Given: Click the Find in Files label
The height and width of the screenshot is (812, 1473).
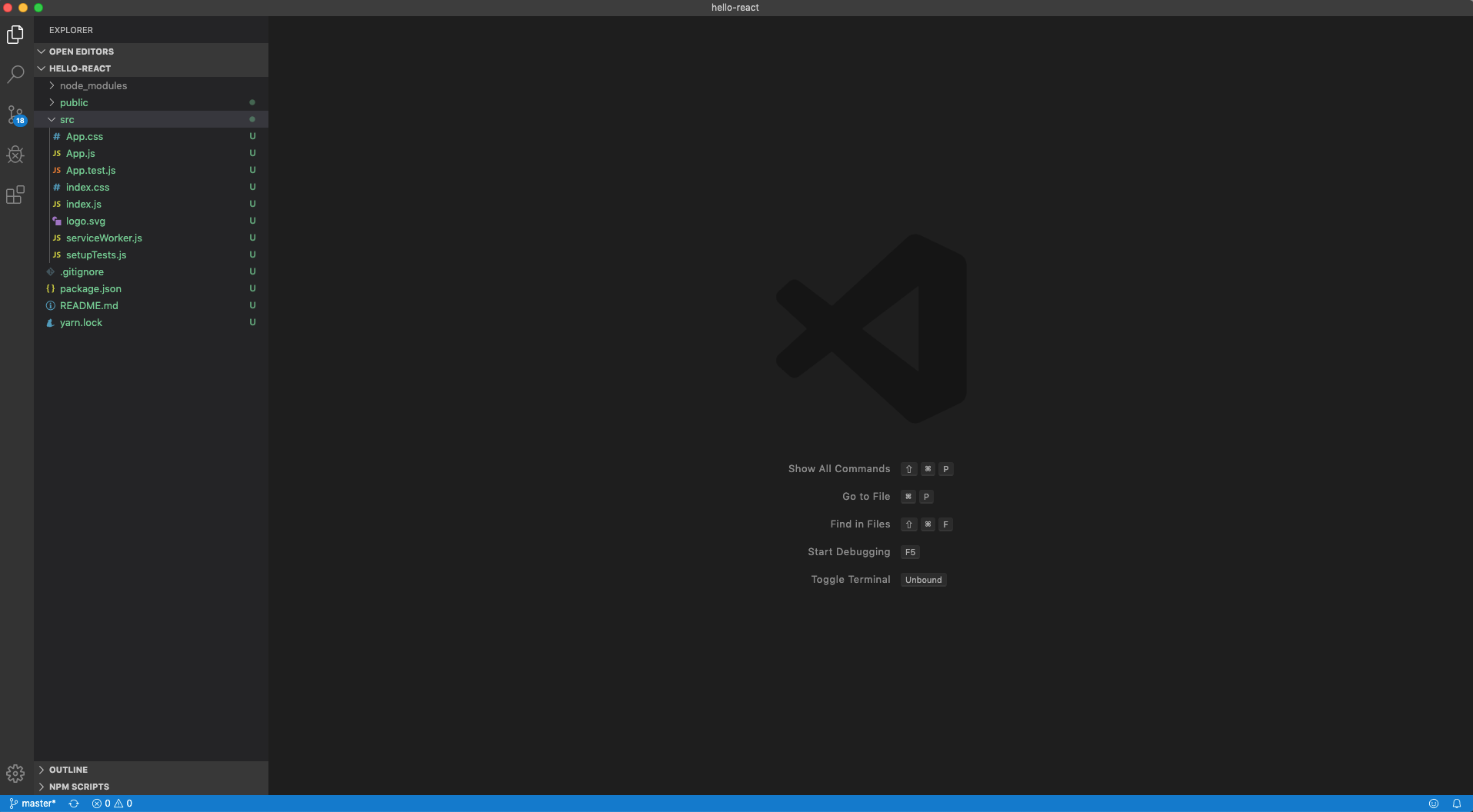Looking at the screenshot, I should [x=860, y=524].
